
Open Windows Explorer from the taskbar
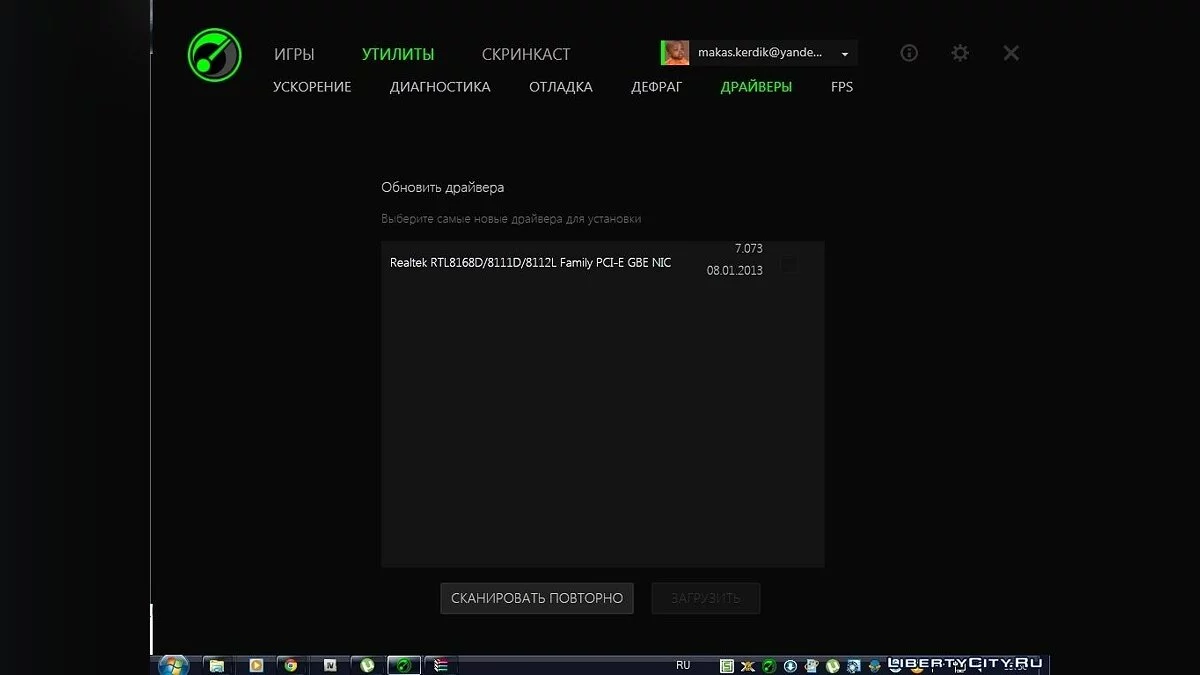[x=216, y=663]
